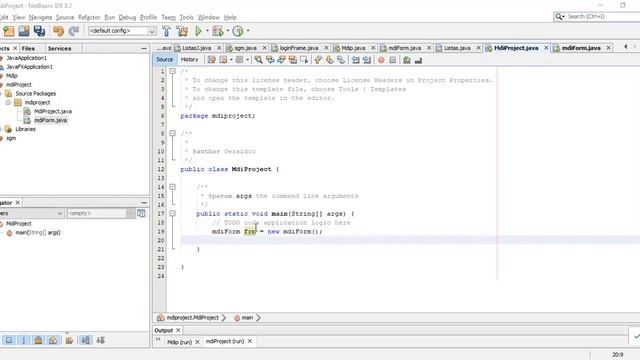The height and width of the screenshot is (360, 640).
Task: Select mdiForm.java in the project tree
Action: (51, 120)
